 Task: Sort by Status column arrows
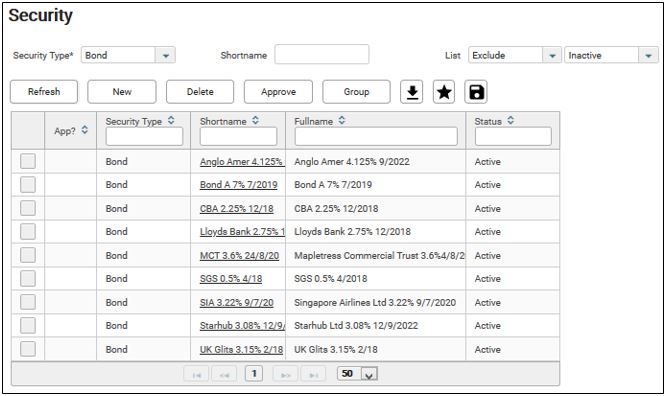[510, 120]
